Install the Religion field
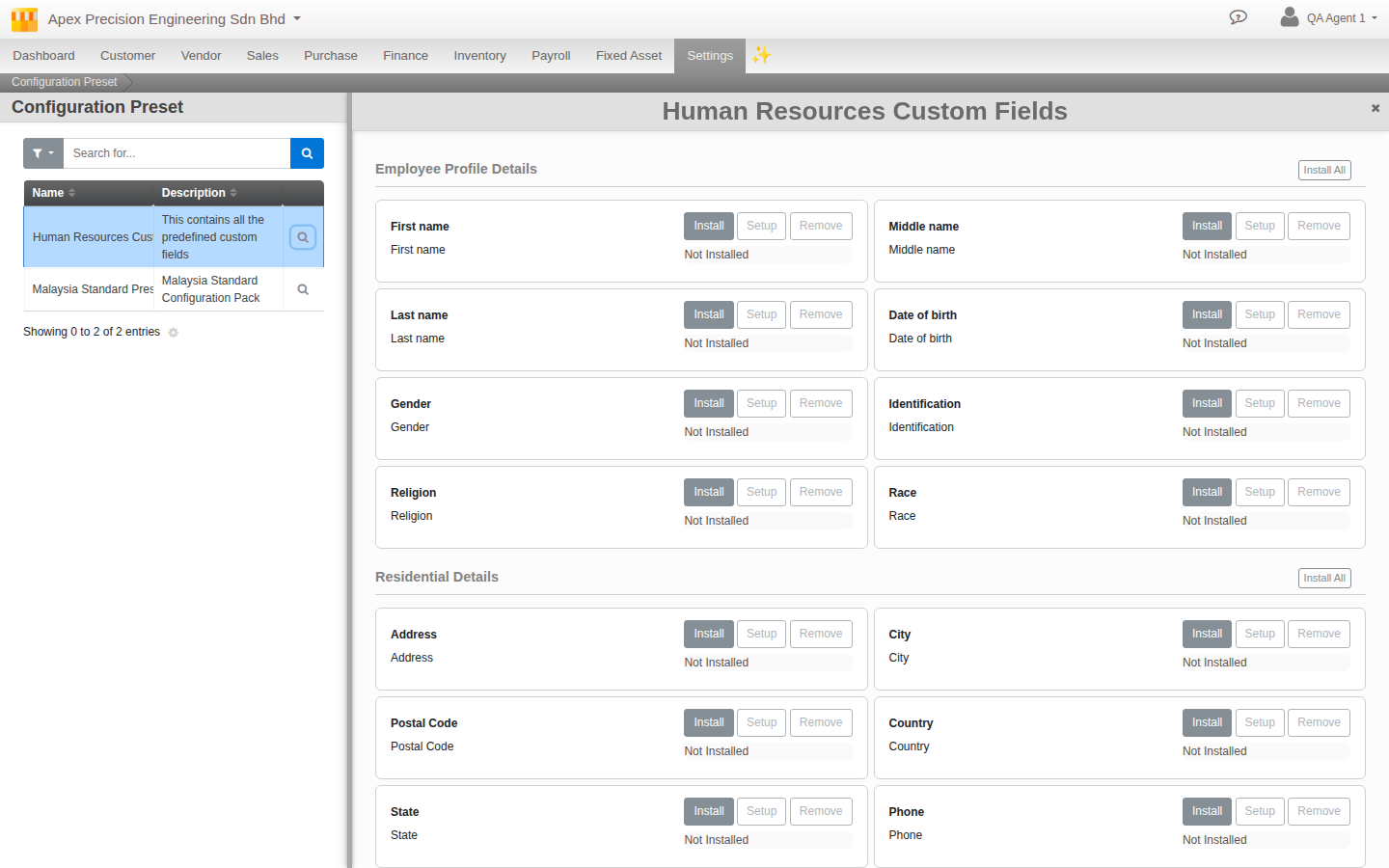The image size is (1389, 868). (709, 492)
